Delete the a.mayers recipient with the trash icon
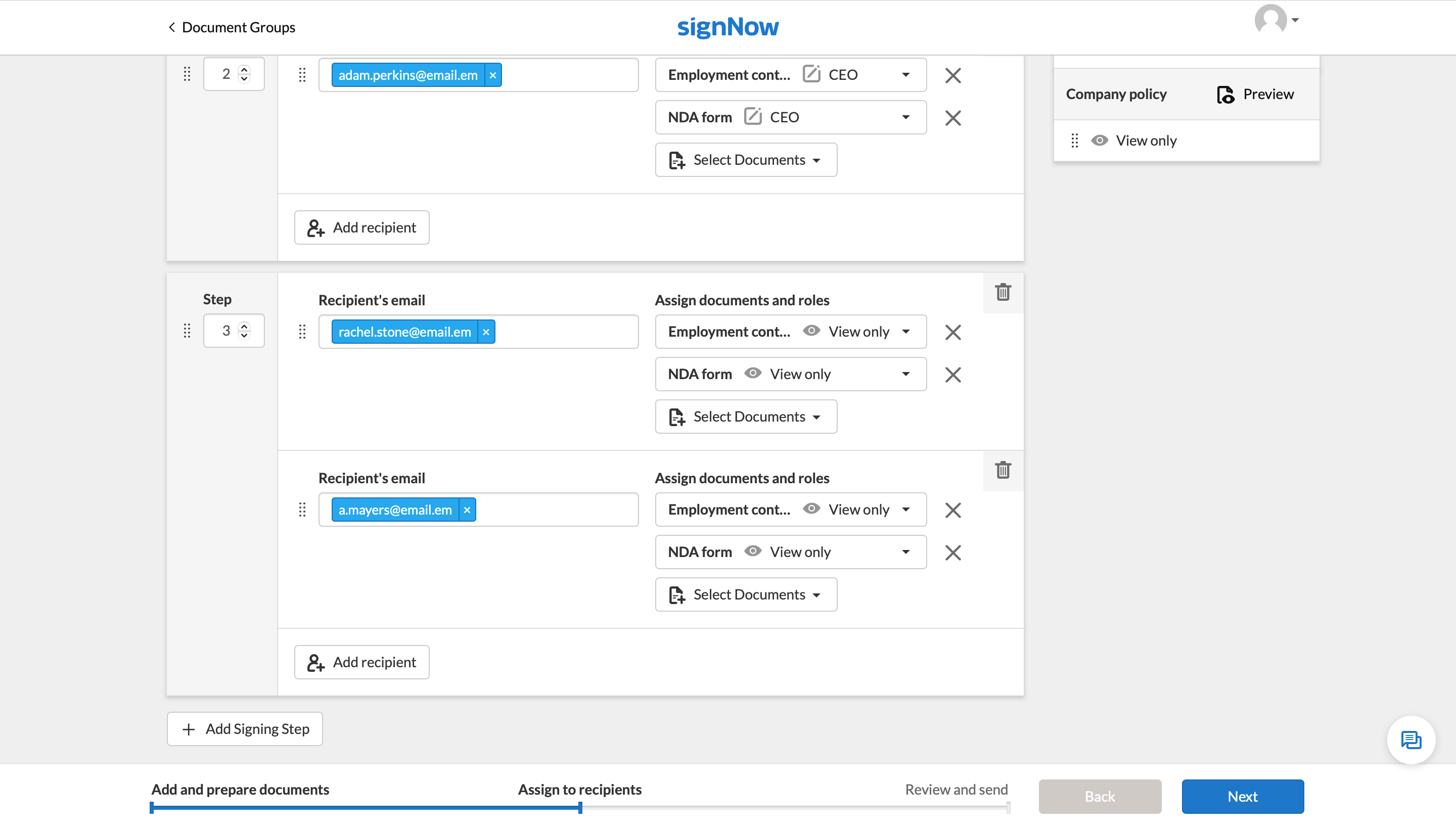This screenshot has height=829, width=1456. tap(1003, 470)
